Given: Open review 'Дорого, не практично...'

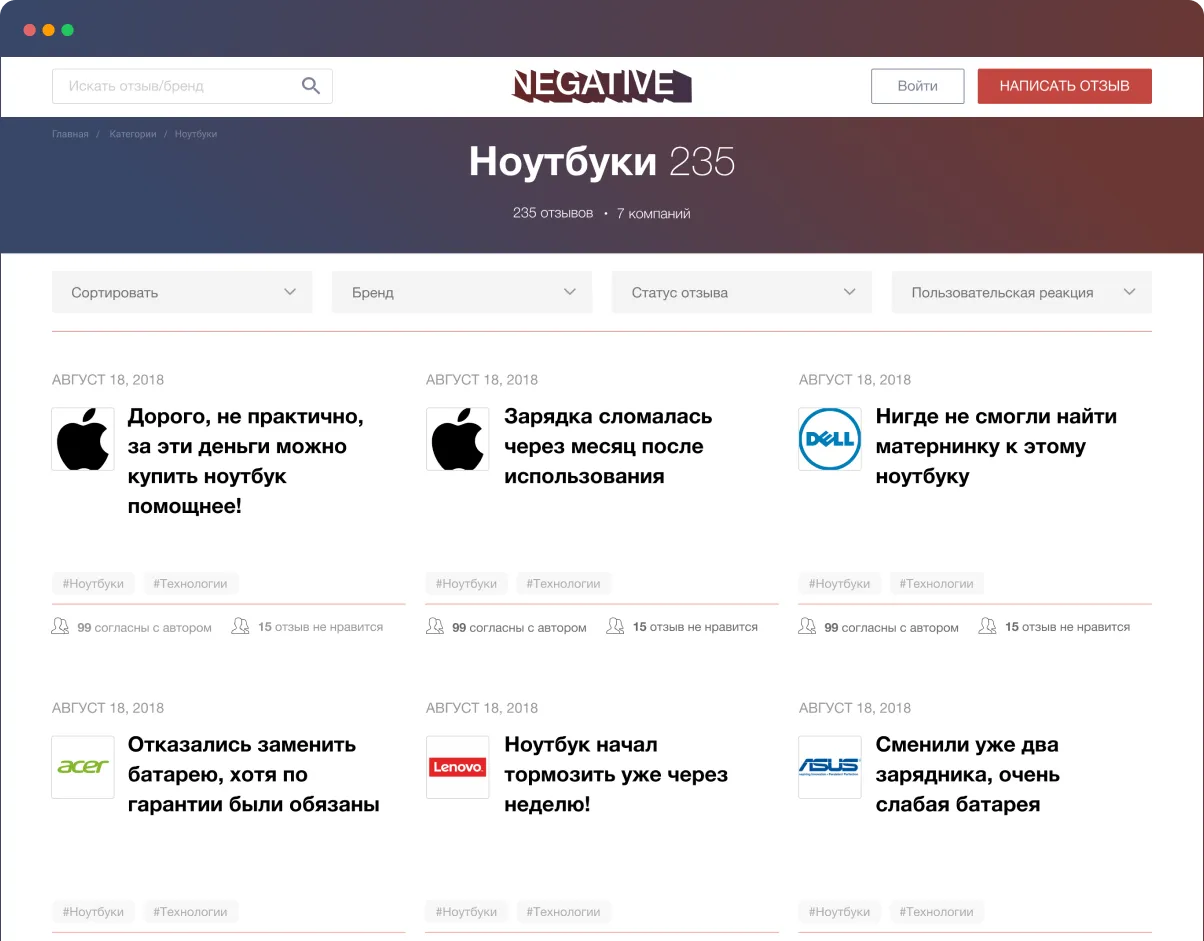Looking at the screenshot, I should (246, 461).
